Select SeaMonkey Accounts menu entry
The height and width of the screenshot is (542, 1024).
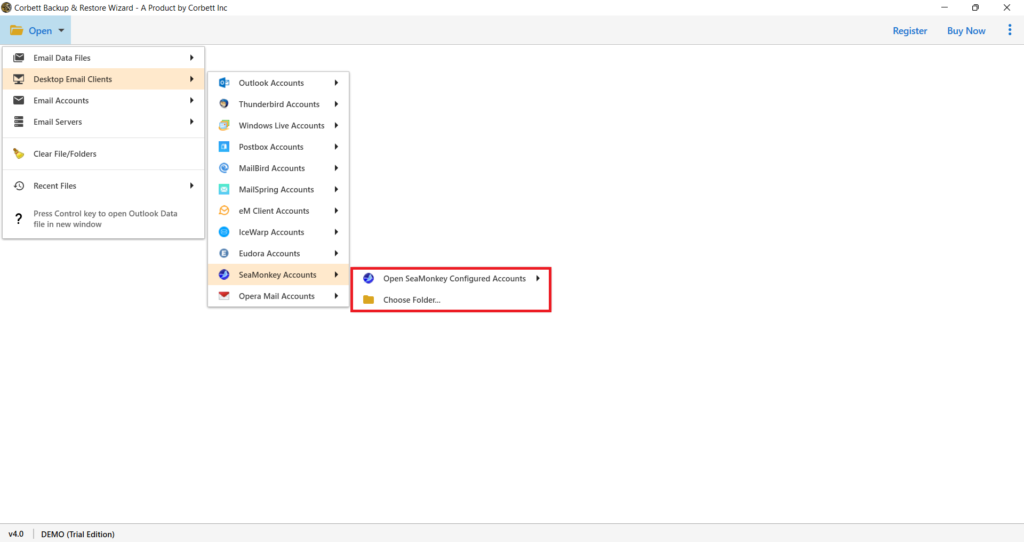[x=278, y=274]
